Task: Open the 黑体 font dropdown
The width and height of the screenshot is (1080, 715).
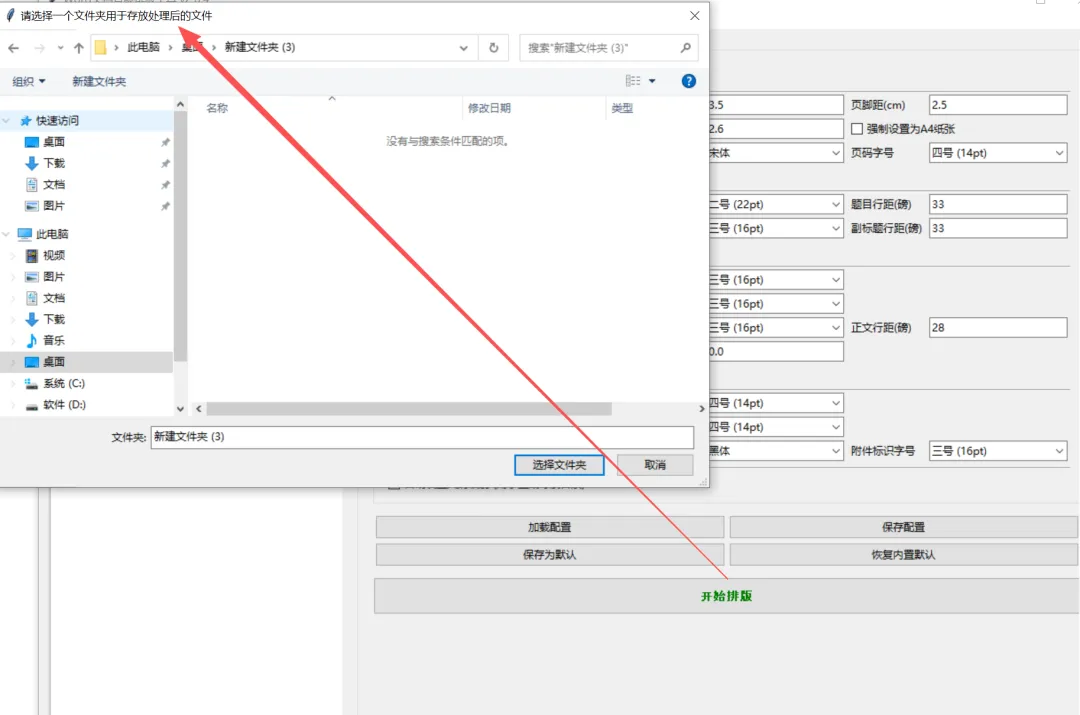Action: click(x=776, y=451)
